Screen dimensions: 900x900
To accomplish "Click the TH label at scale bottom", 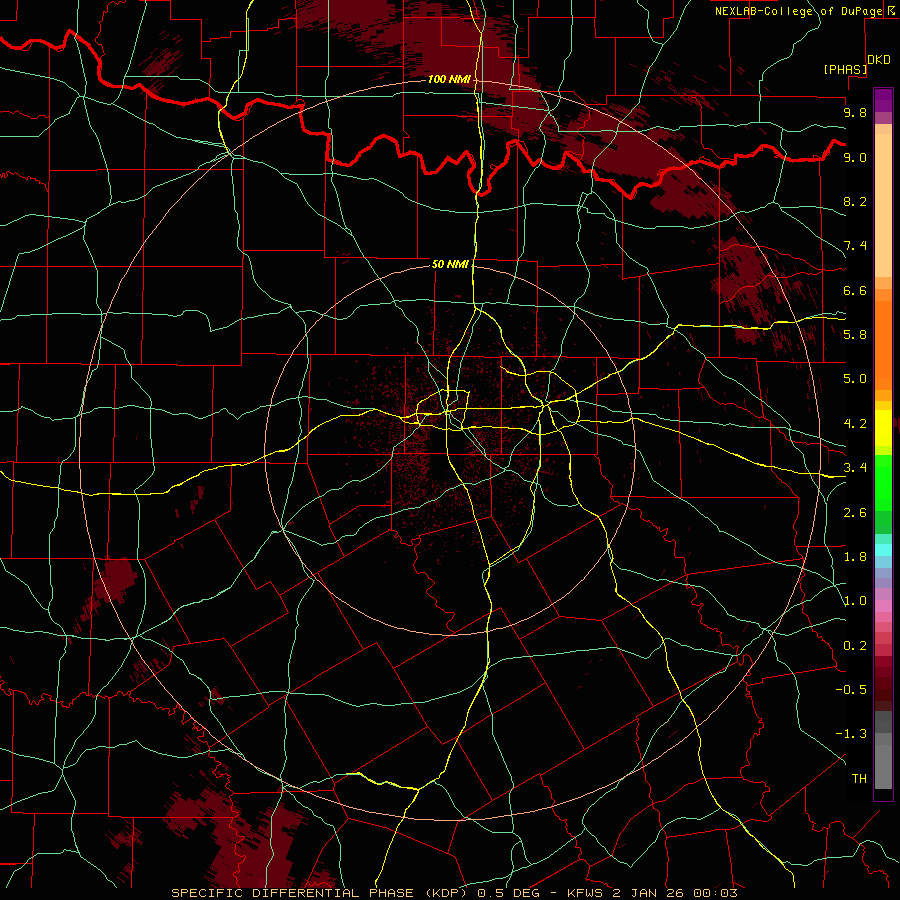I will (x=859, y=779).
